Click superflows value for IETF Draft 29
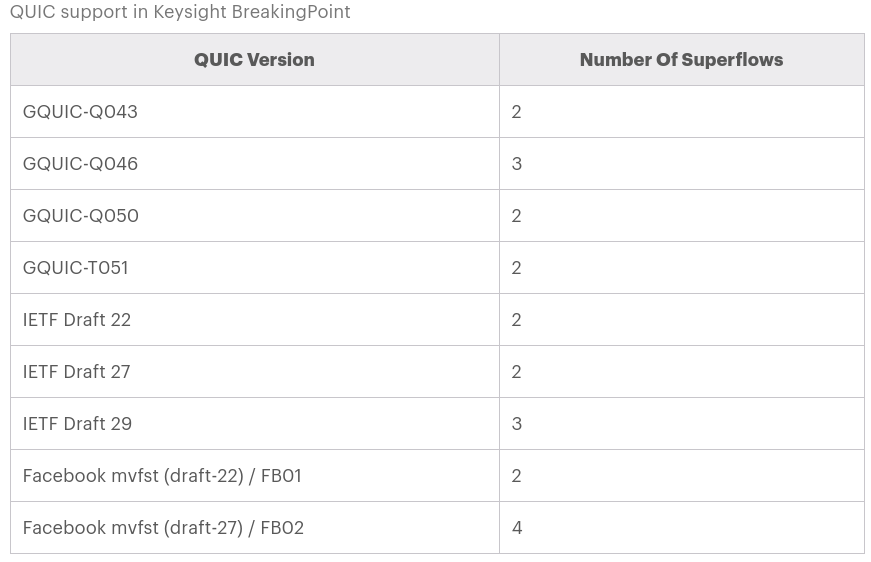 [517, 424]
